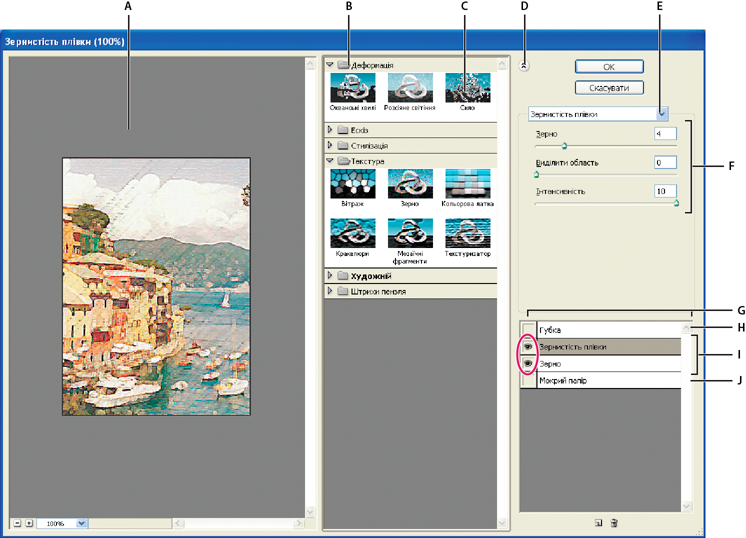Click the new effect layer icon
746x538 pixels.
pyautogui.click(x=599, y=523)
